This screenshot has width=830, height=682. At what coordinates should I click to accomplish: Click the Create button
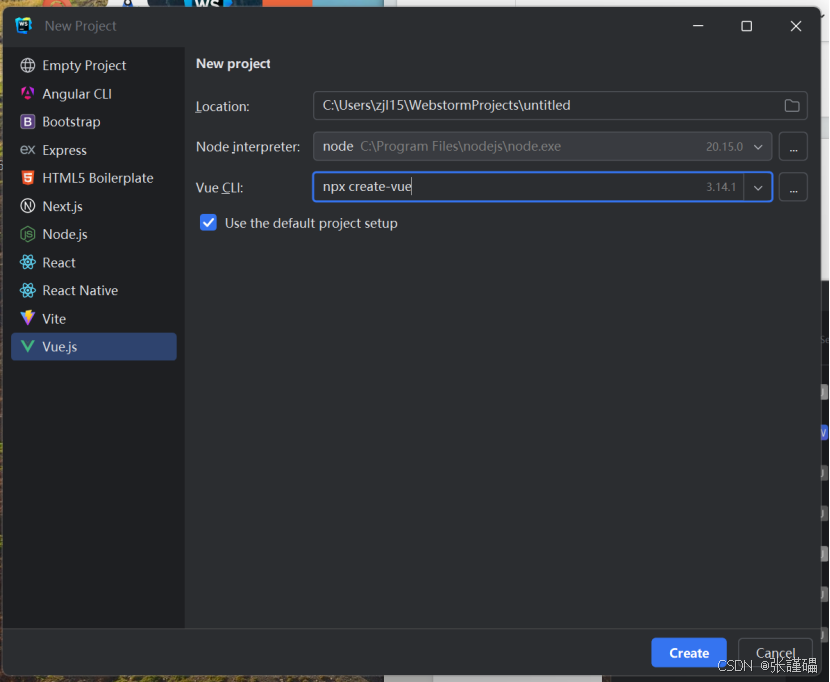point(689,653)
